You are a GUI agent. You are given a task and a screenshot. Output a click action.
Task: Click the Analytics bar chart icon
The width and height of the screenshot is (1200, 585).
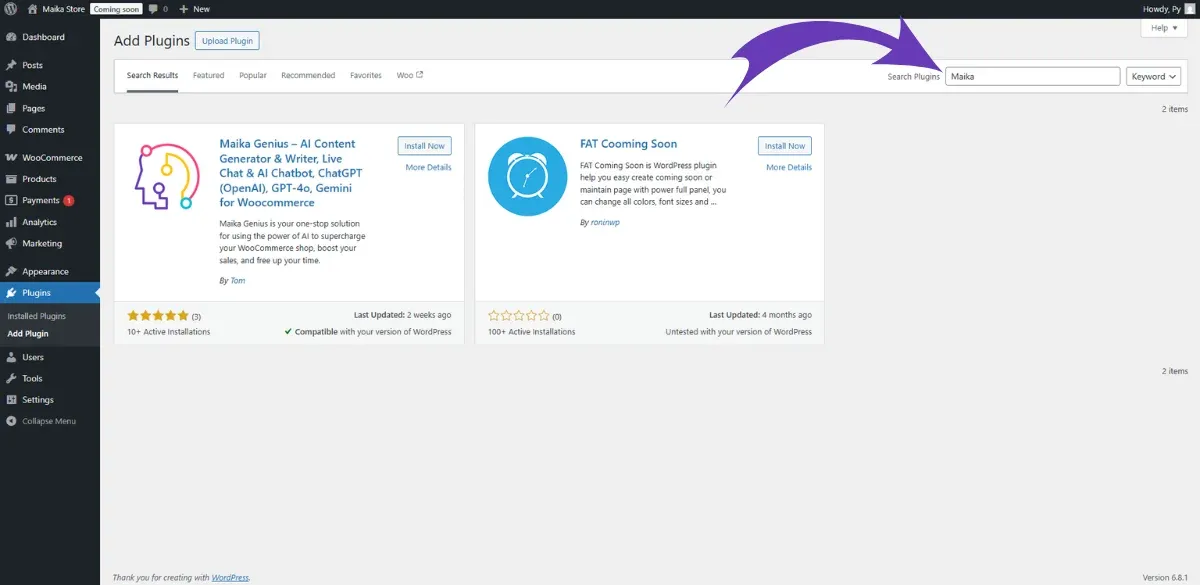click(11, 222)
